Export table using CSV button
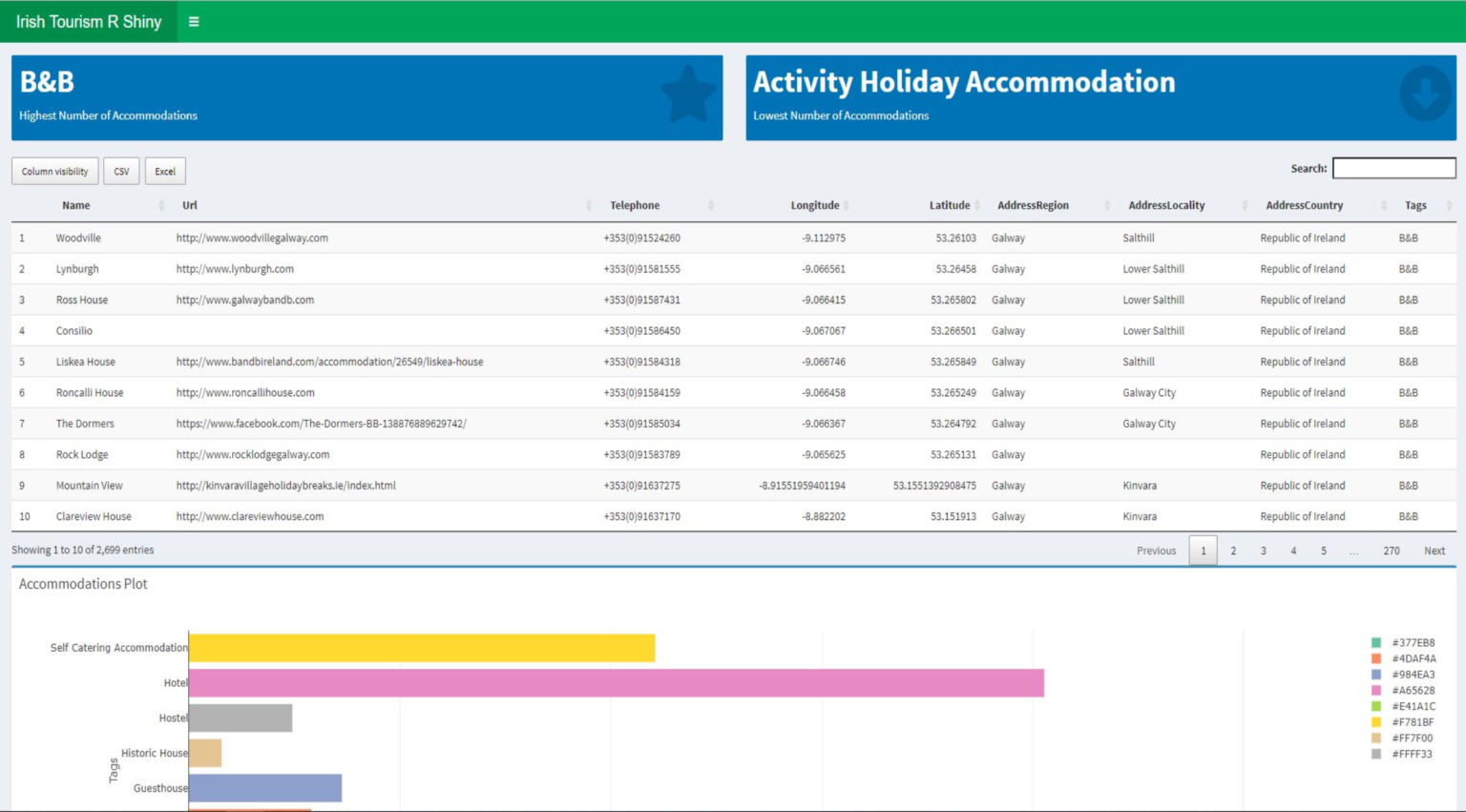Viewport: 1466px width, 812px height. point(121,172)
